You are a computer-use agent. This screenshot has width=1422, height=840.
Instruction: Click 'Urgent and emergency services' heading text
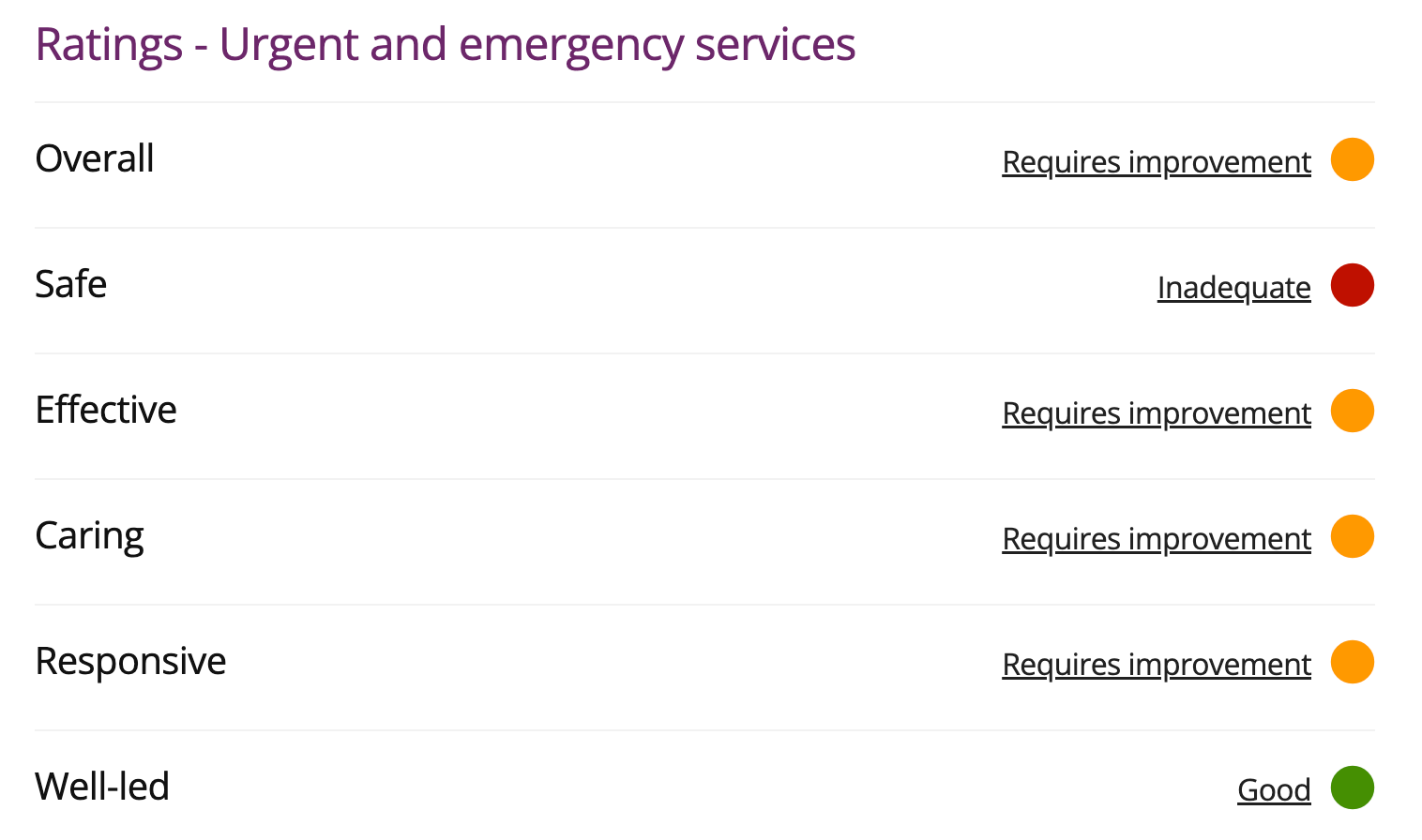[537, 45]
